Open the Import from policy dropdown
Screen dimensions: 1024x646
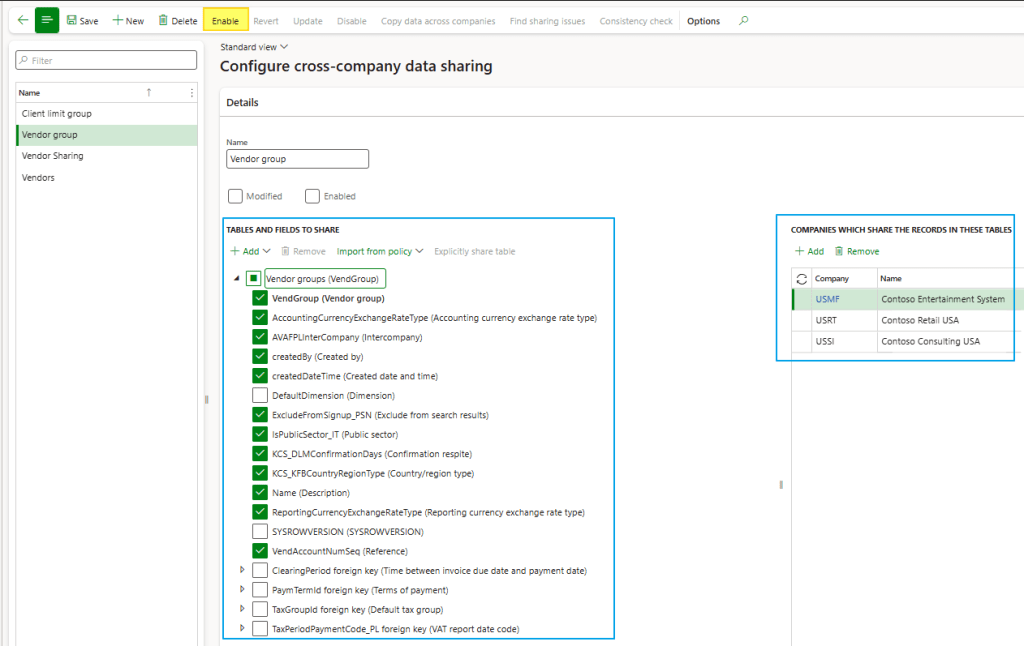coord(380,251)
